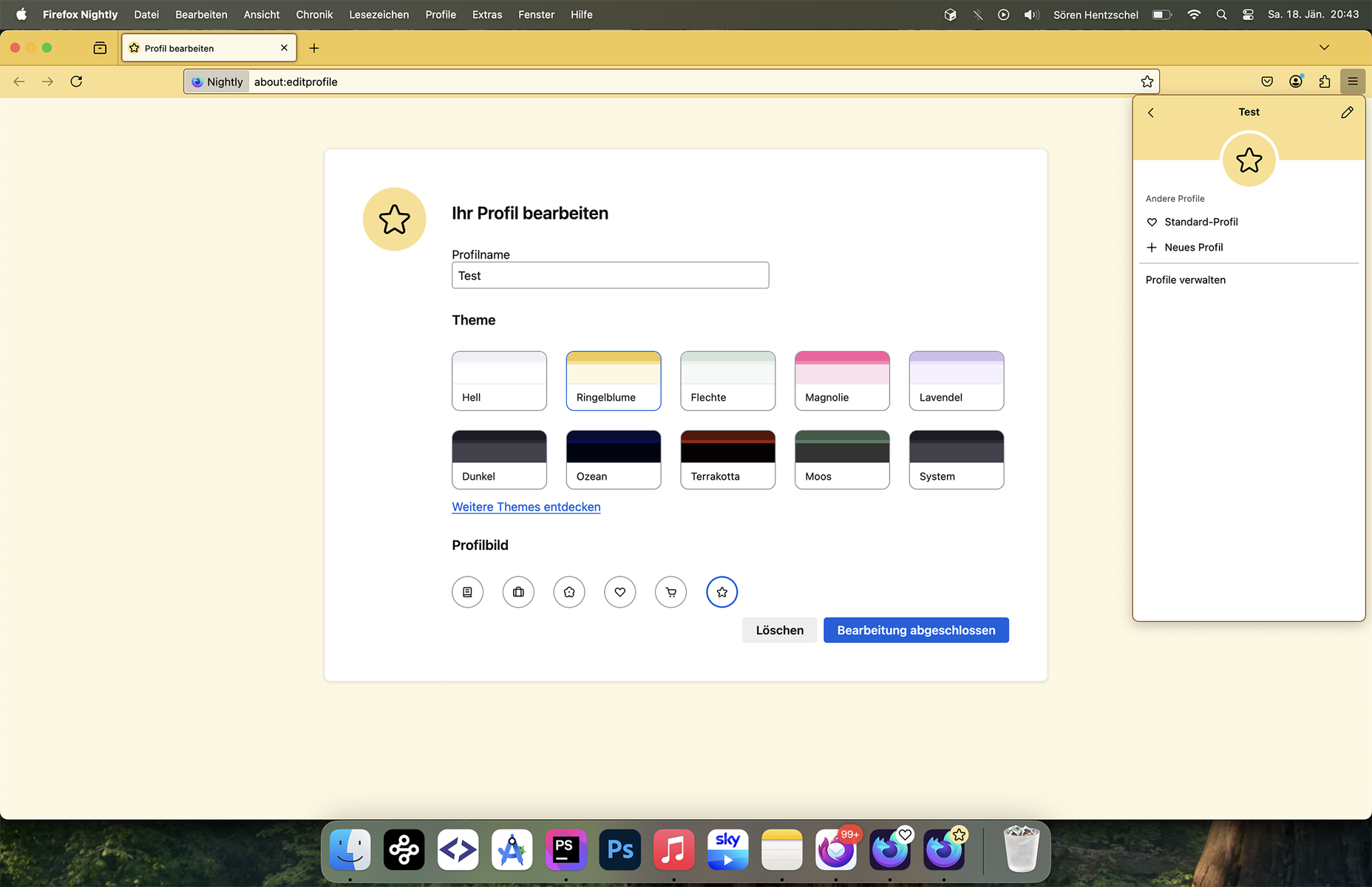Click the account avatar toolbar icon

(x=1296, y=81)
